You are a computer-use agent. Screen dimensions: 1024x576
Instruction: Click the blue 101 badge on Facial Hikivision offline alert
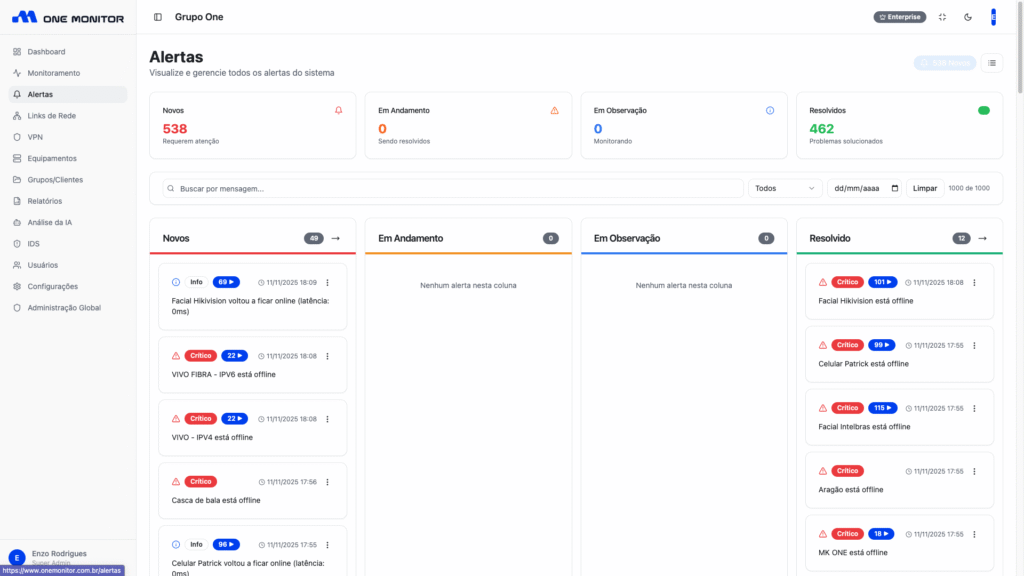click(x=883, y=282)
